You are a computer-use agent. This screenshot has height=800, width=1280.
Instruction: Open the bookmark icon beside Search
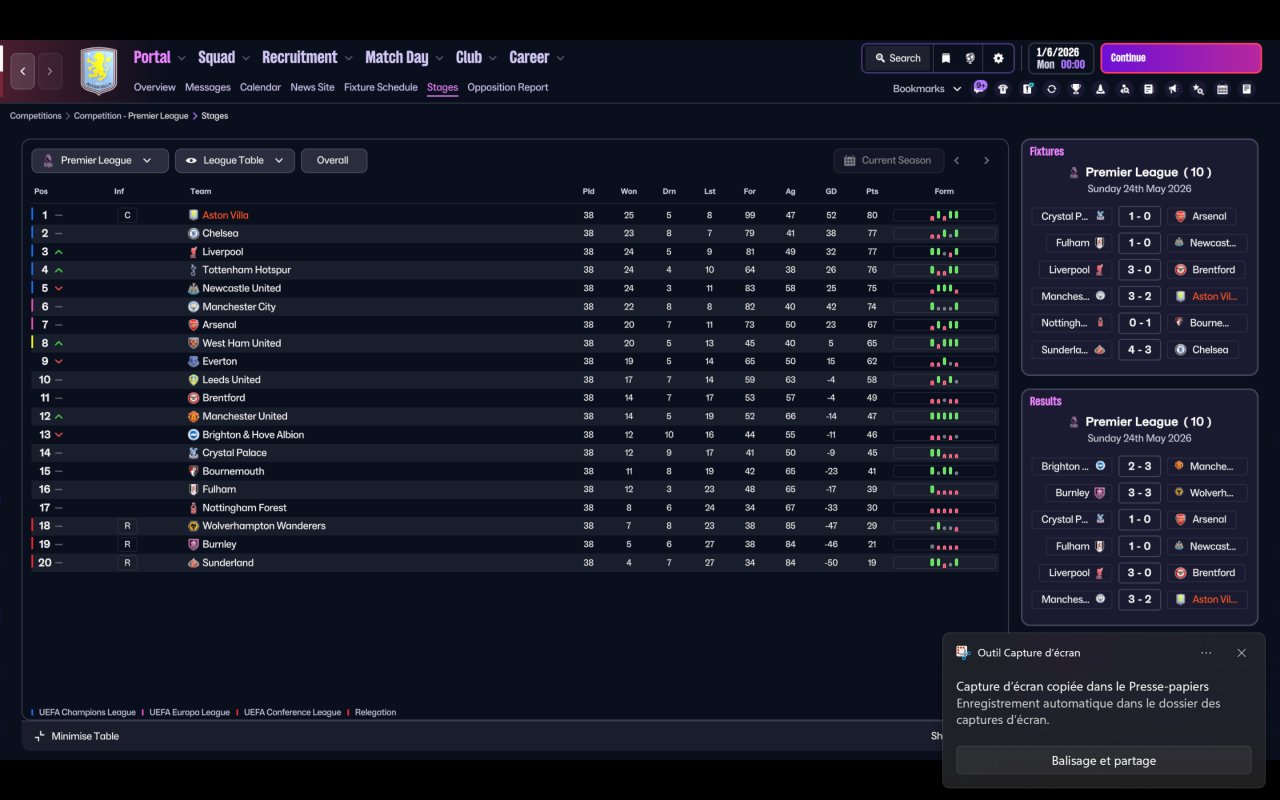[945, 58]
